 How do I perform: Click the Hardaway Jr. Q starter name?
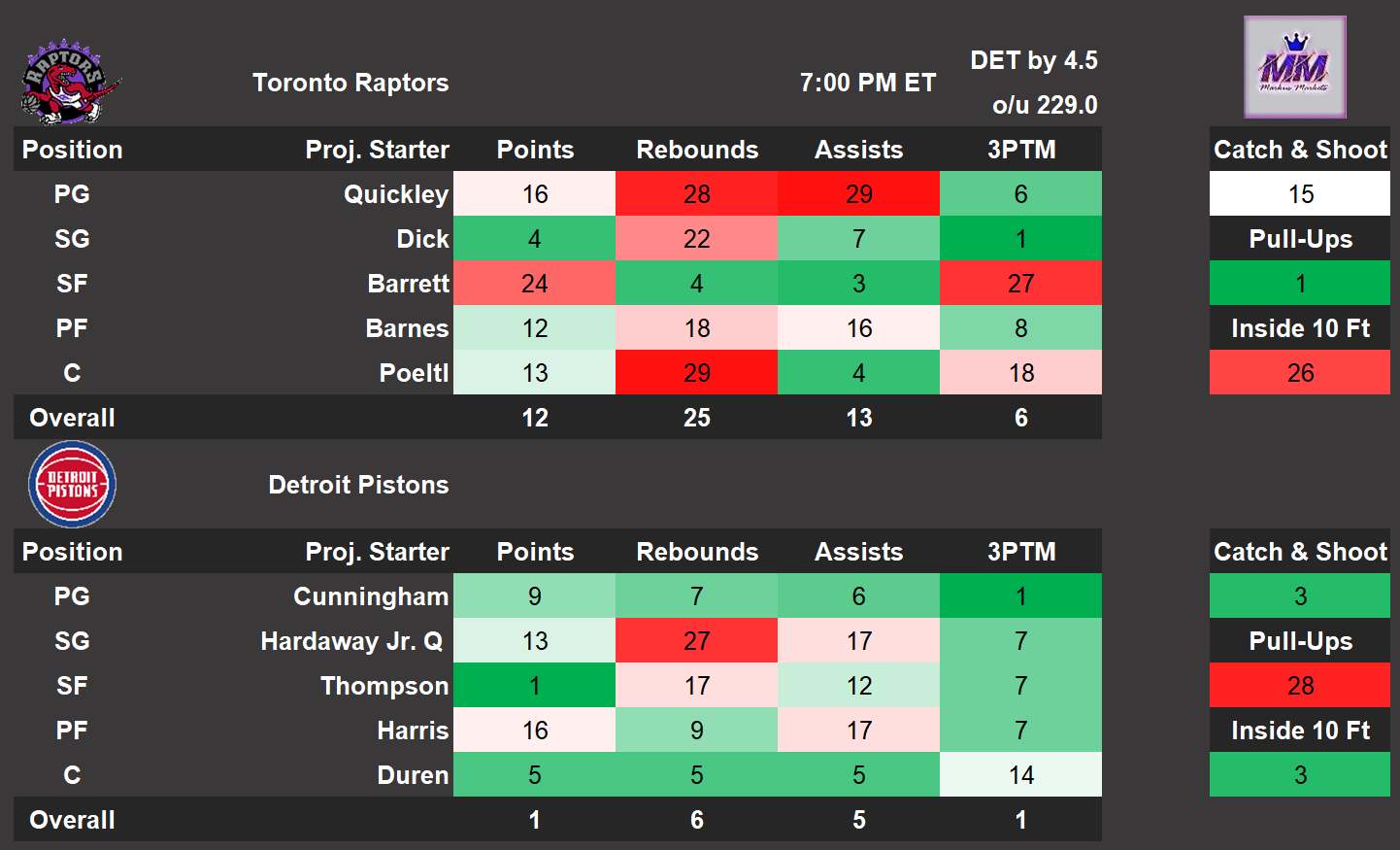(x=351, y=641)
